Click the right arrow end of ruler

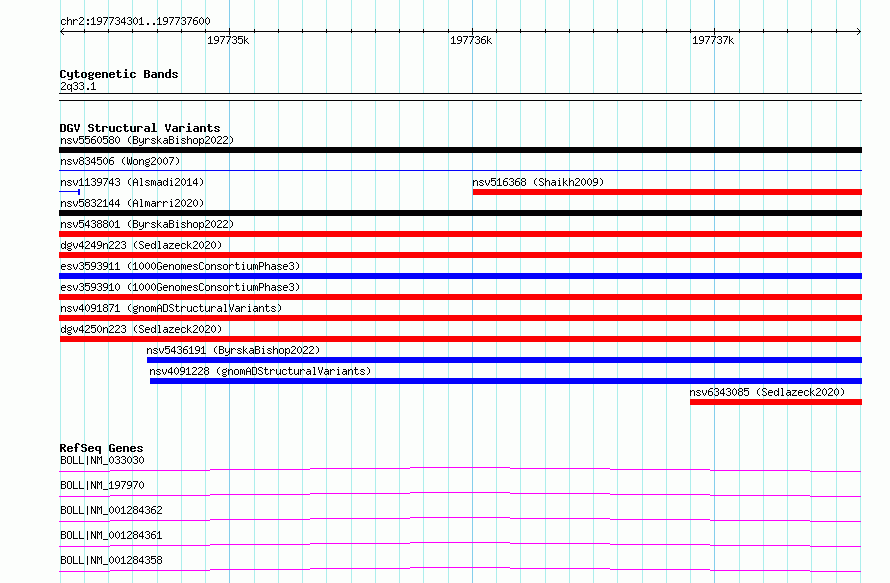click(858, 31)
